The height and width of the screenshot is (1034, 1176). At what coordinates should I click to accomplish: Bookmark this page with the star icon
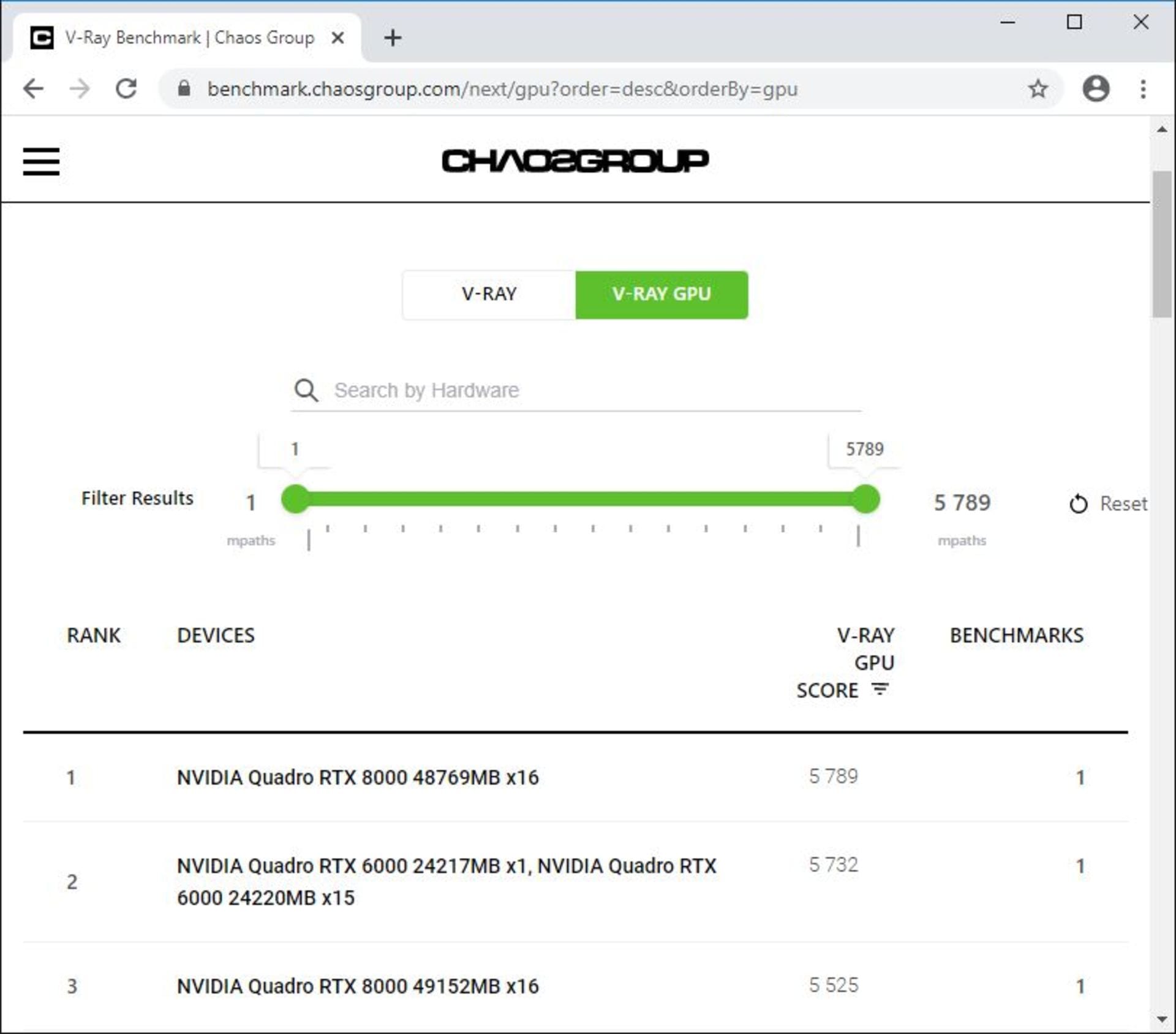(x=1038, y=89)
